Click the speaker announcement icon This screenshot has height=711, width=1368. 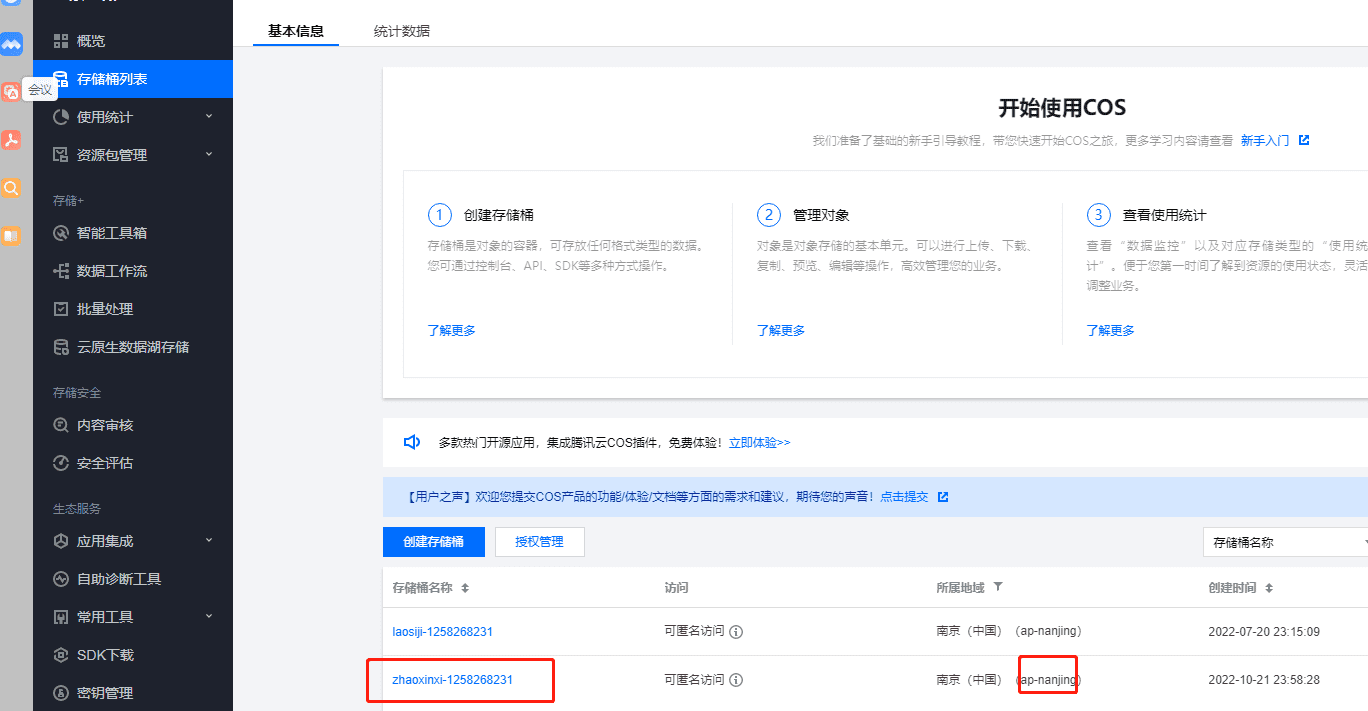411,442
